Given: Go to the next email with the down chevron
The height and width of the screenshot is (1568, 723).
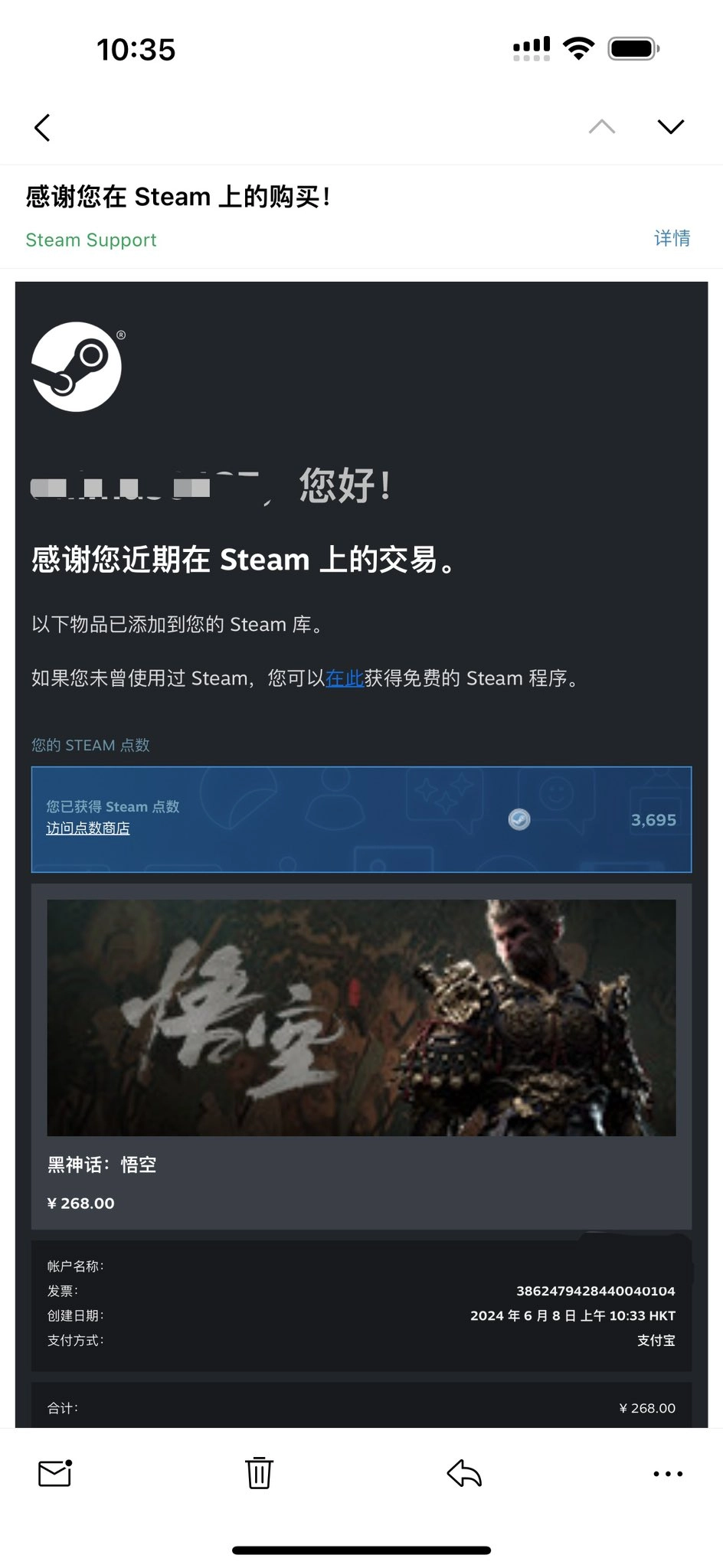Looking at the screenshot, I should click(671, 126).
